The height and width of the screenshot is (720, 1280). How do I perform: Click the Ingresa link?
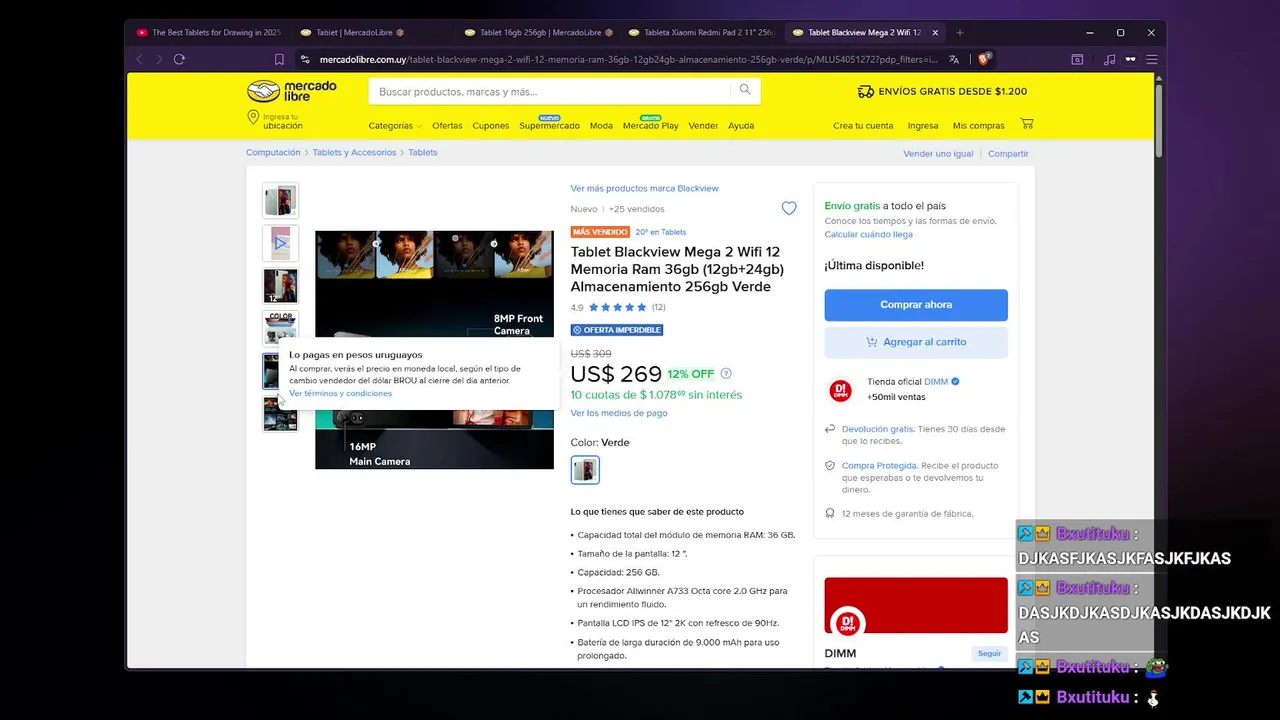click(923, 126)
